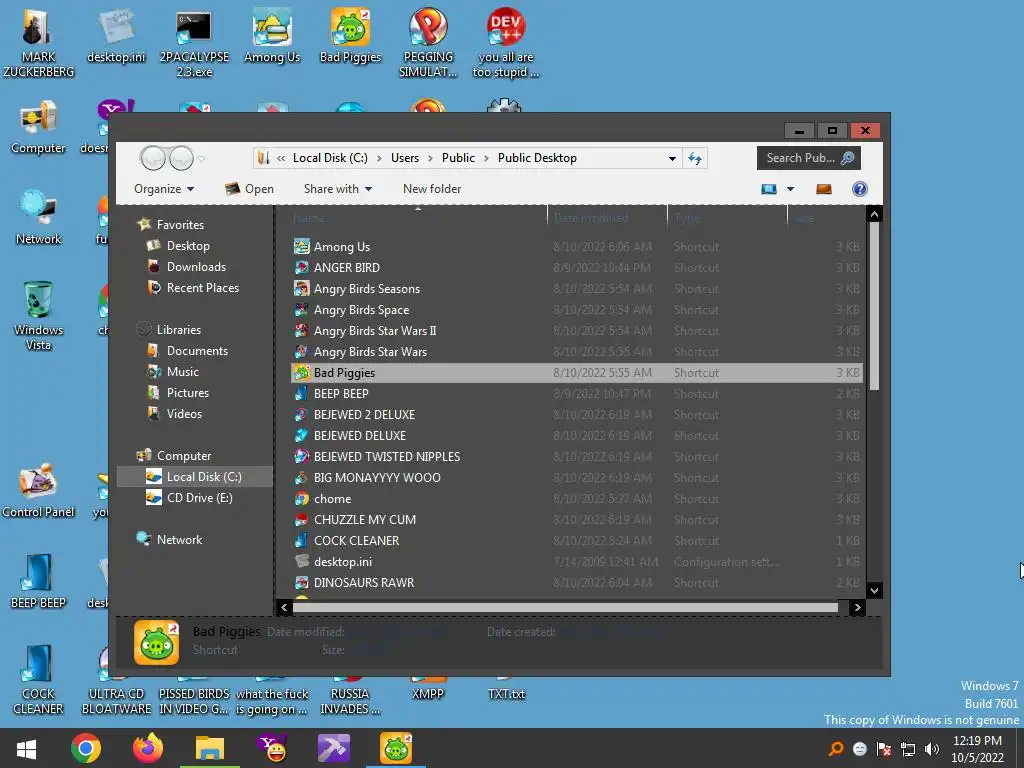Image resolution: width=1024 pixels, height=768 pixels.
Task: Click the horizontal scrollbar right arrow
Action: coord(857,607)
